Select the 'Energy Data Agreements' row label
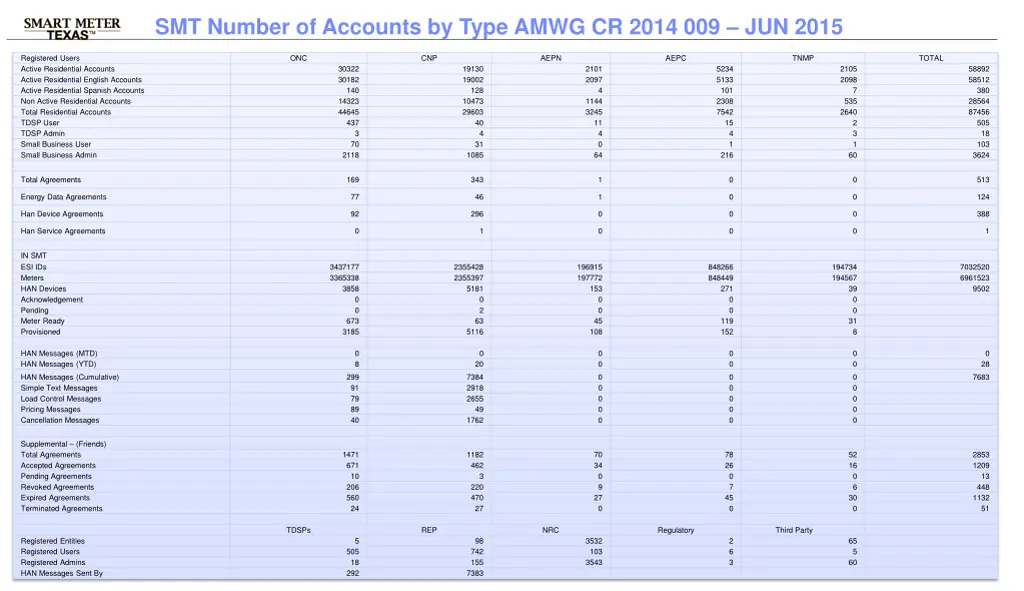This screenshot has height=591, width=1024. [x=63, y=197]
